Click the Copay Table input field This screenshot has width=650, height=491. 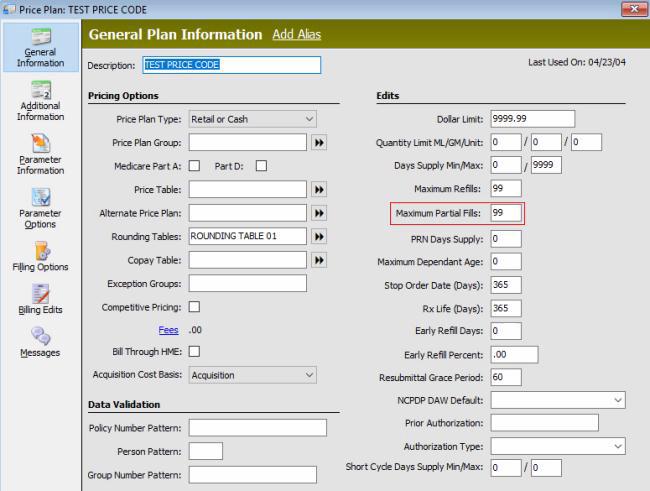248,260
